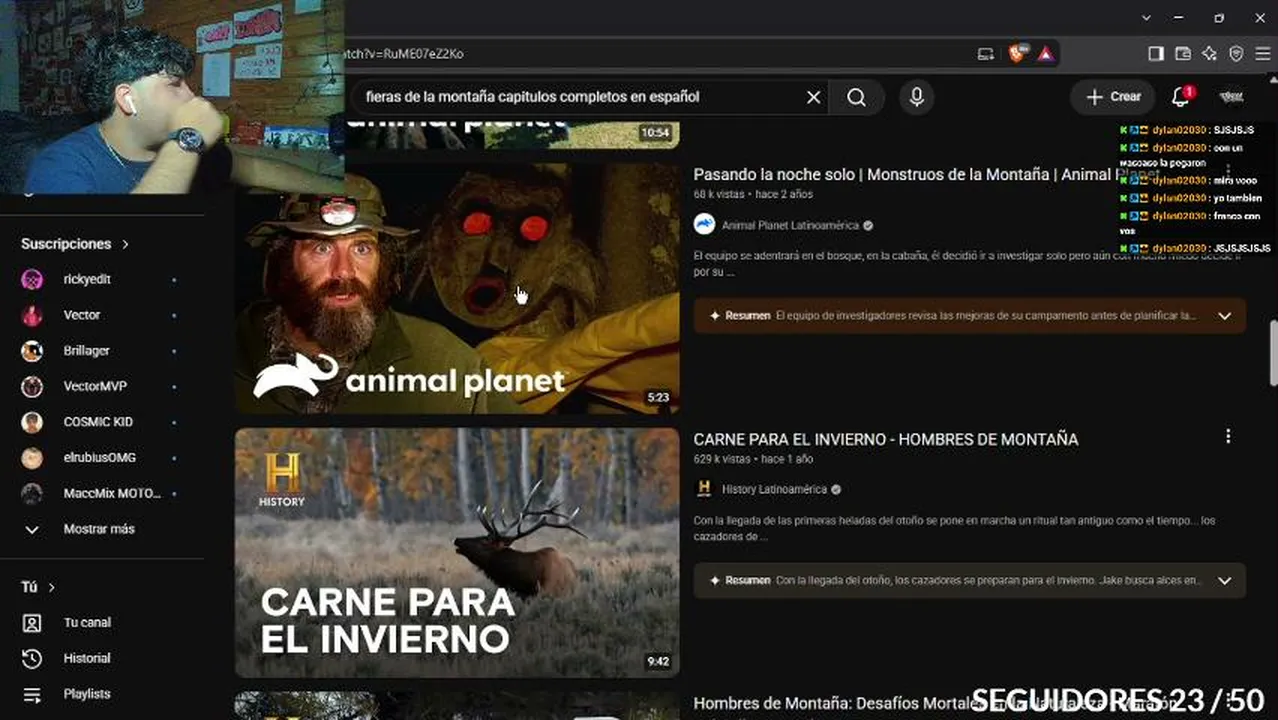The height and width of the screenshot is (720, 1278).
Task: Expand the Resumen under Carne para el invierno
Action: pyautogui.click(x=1224, y=581)
